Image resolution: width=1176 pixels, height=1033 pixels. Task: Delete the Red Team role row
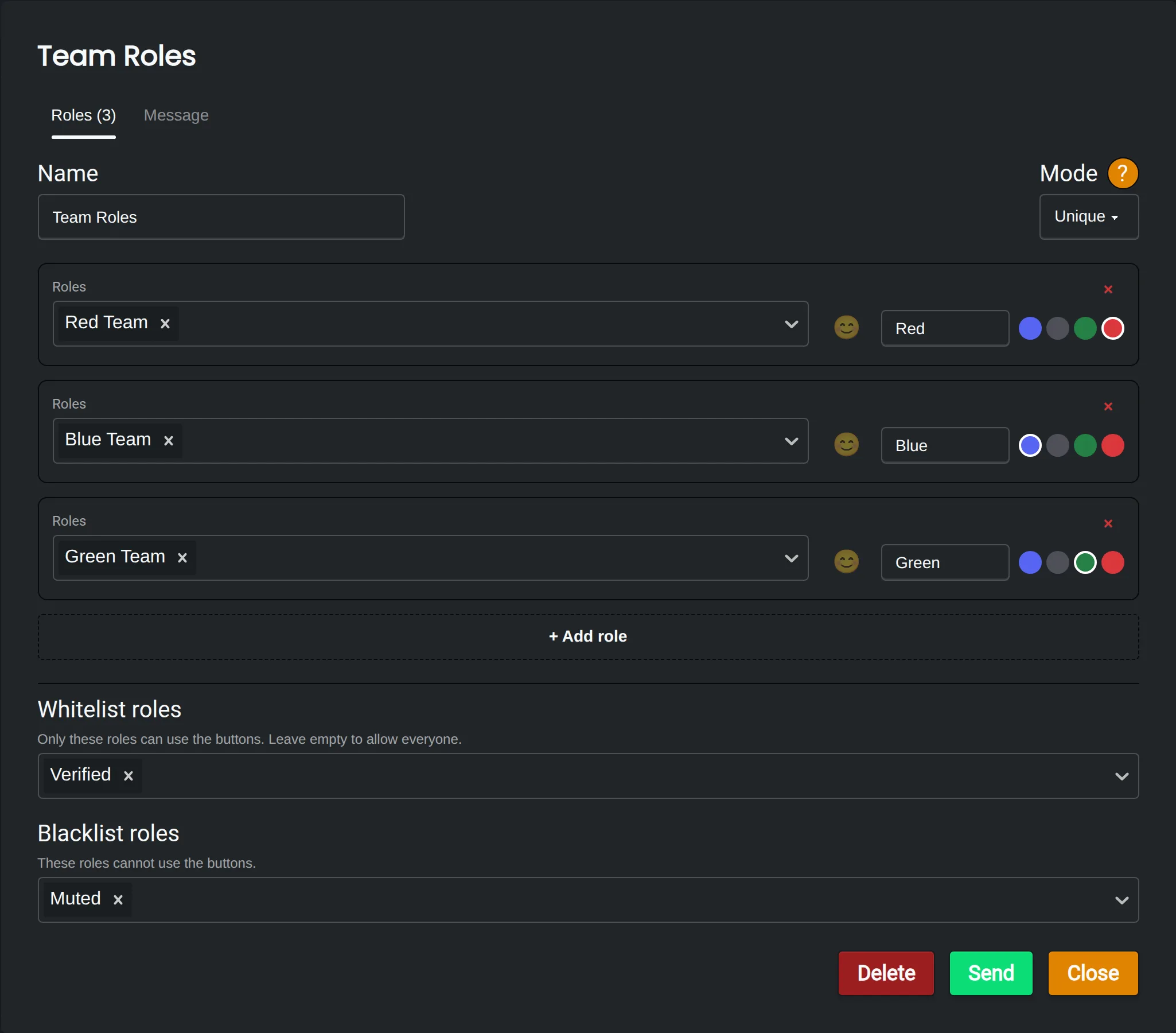(x=1108, y=289)
